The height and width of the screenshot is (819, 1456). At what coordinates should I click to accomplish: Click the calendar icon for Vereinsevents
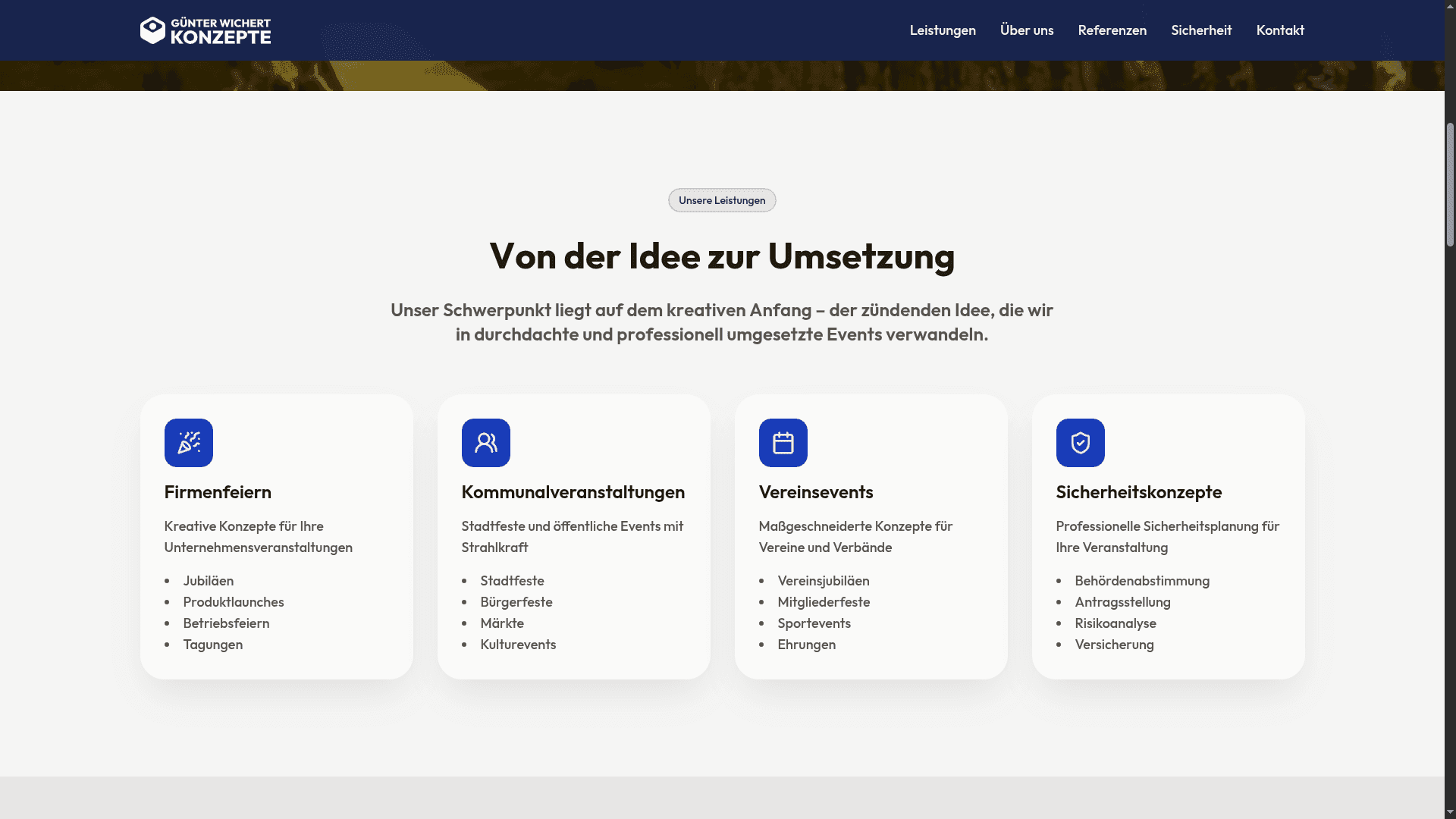tap(783, 443)
